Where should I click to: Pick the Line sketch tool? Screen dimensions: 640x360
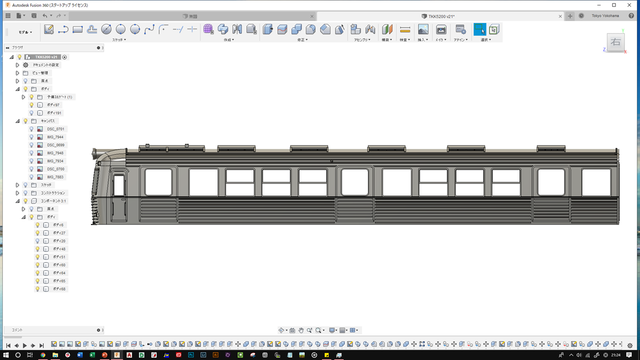[x=63, y=29]
